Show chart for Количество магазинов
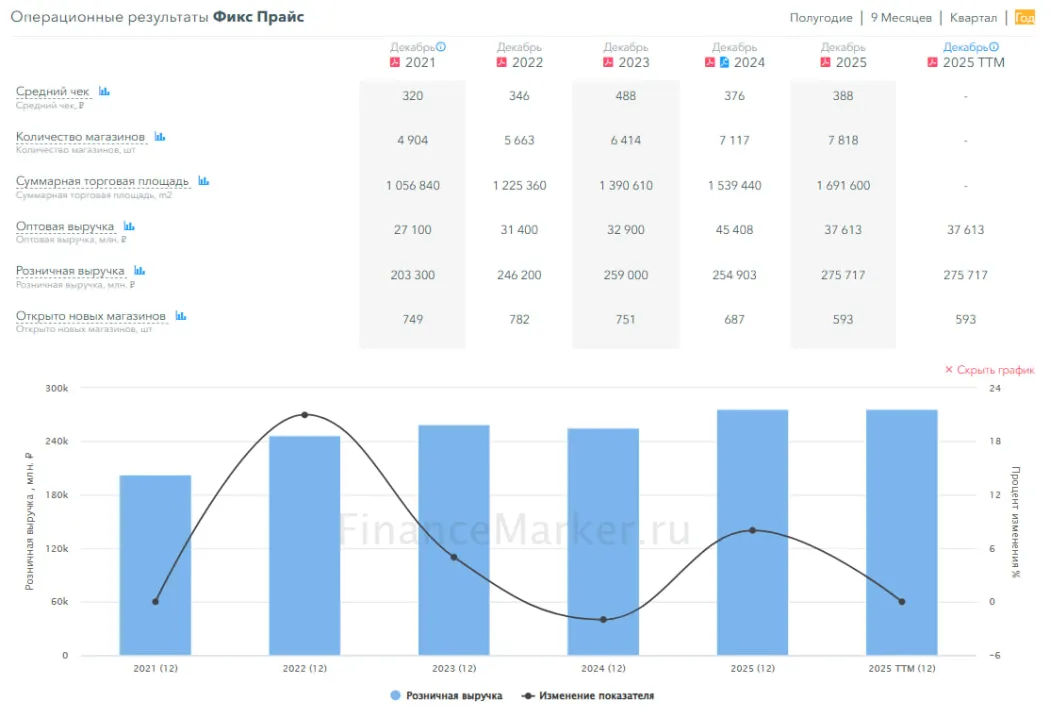Screen dimensions: 1050x718 coord(159,137)
